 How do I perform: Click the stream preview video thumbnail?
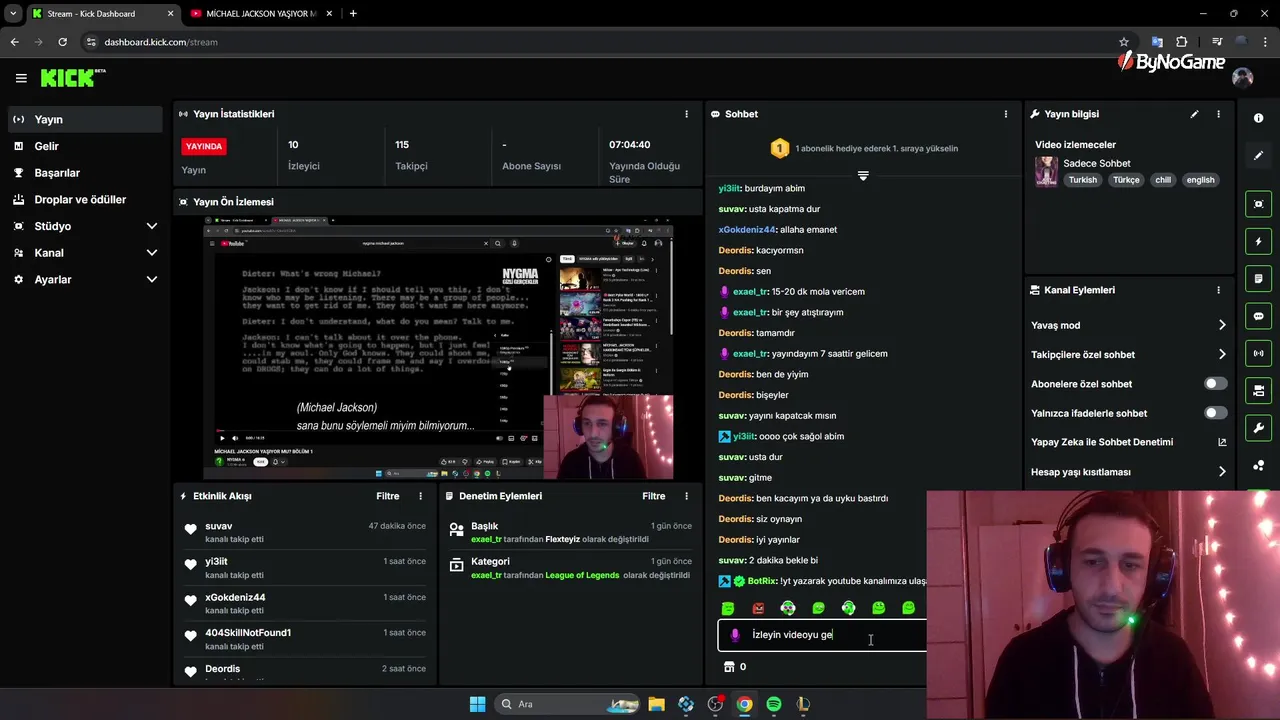point(438,347)
